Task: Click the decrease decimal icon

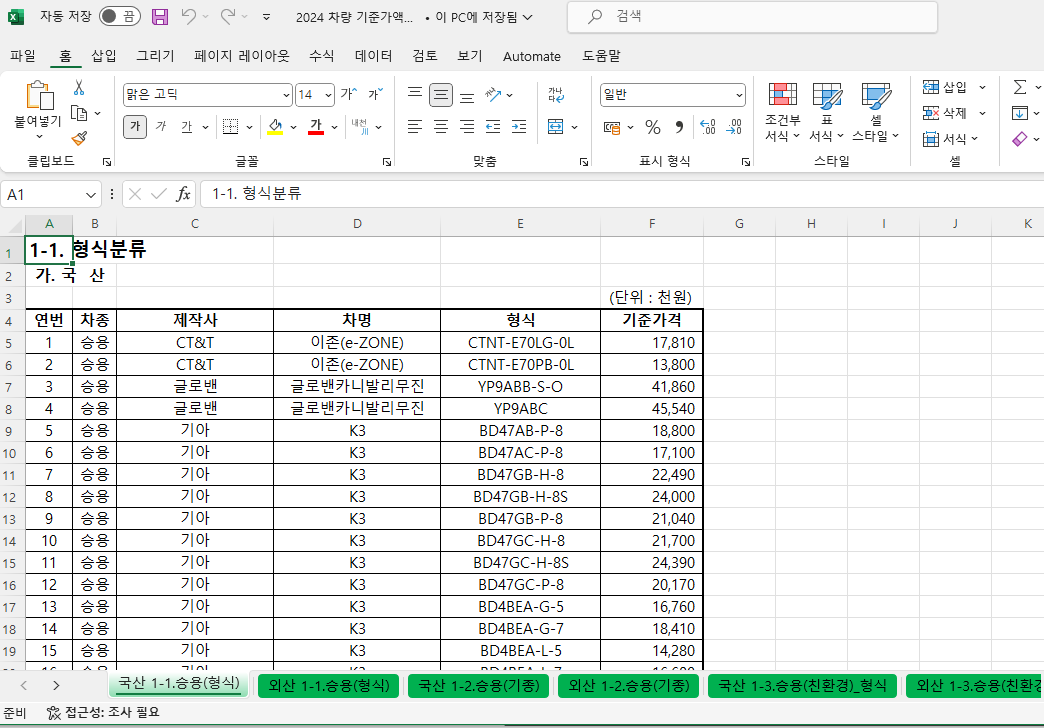Action: [734, 127]
